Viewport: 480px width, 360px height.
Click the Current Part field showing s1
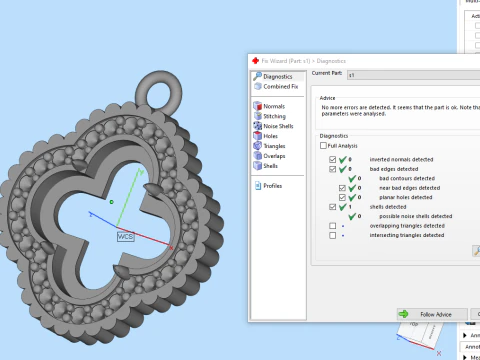413,75
